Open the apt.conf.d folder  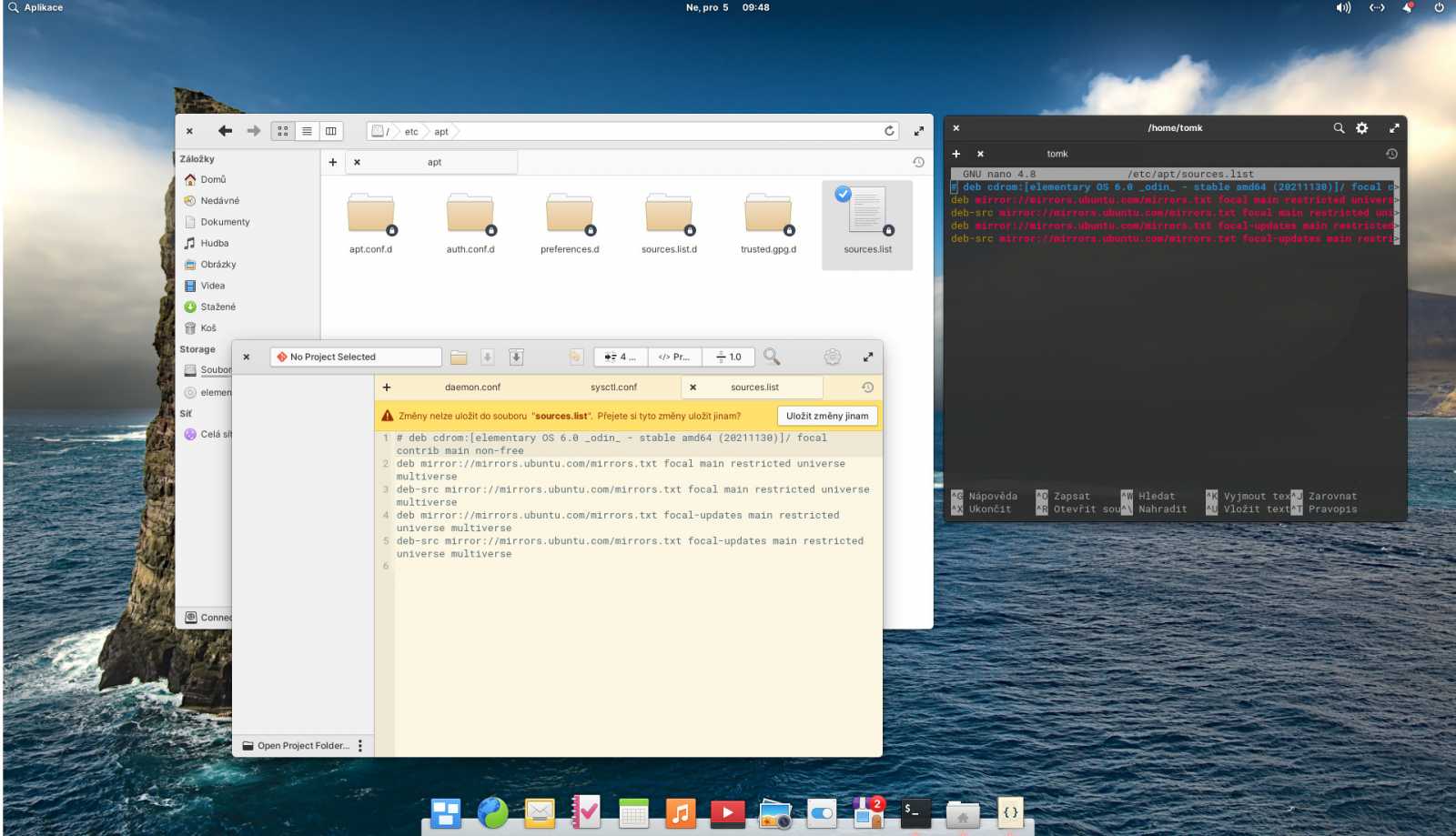tap(370, 223)
